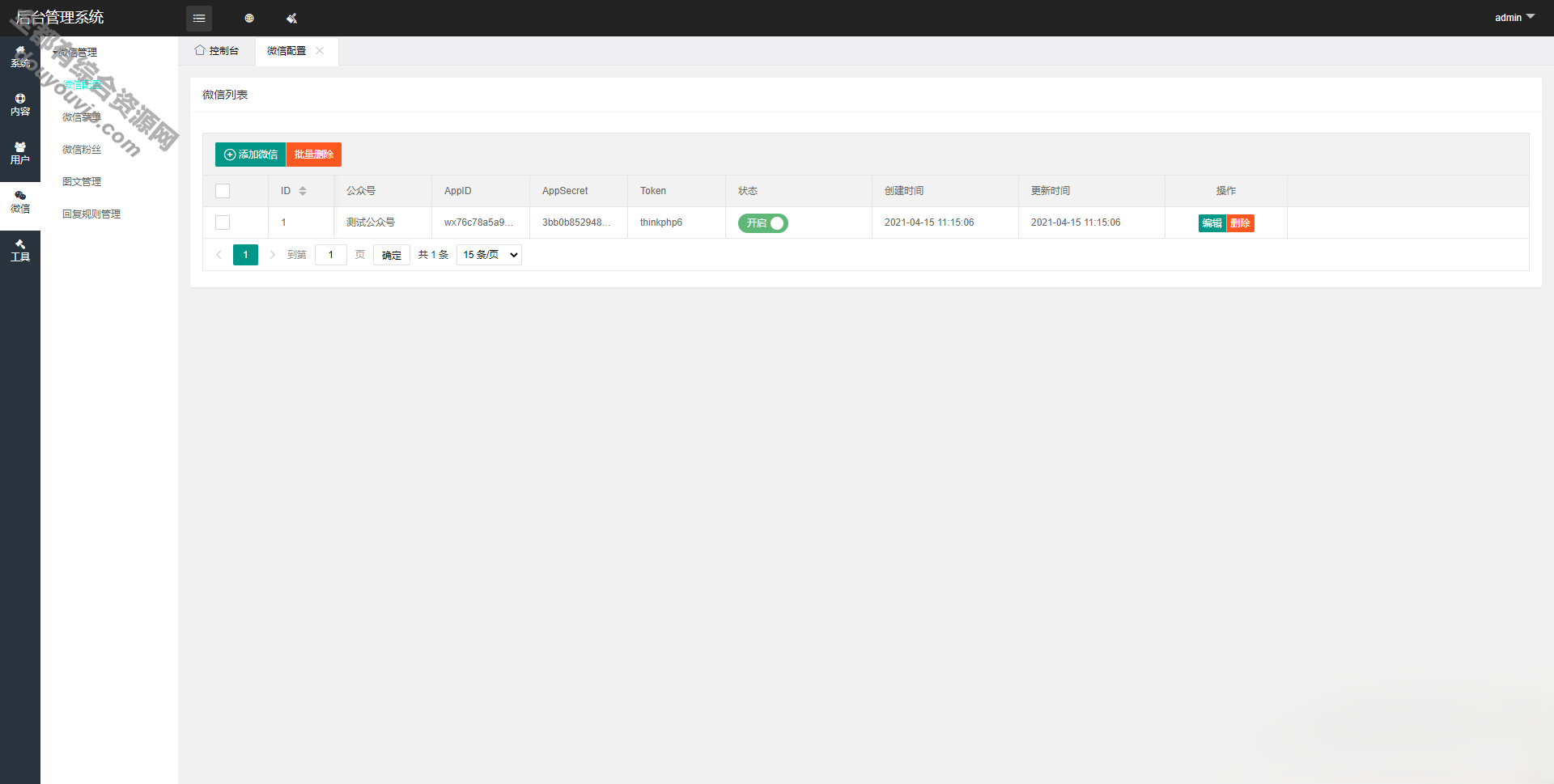Open the 15 条/页 page size dropdown
The image size is (1554, 784).
coord(489,255)
